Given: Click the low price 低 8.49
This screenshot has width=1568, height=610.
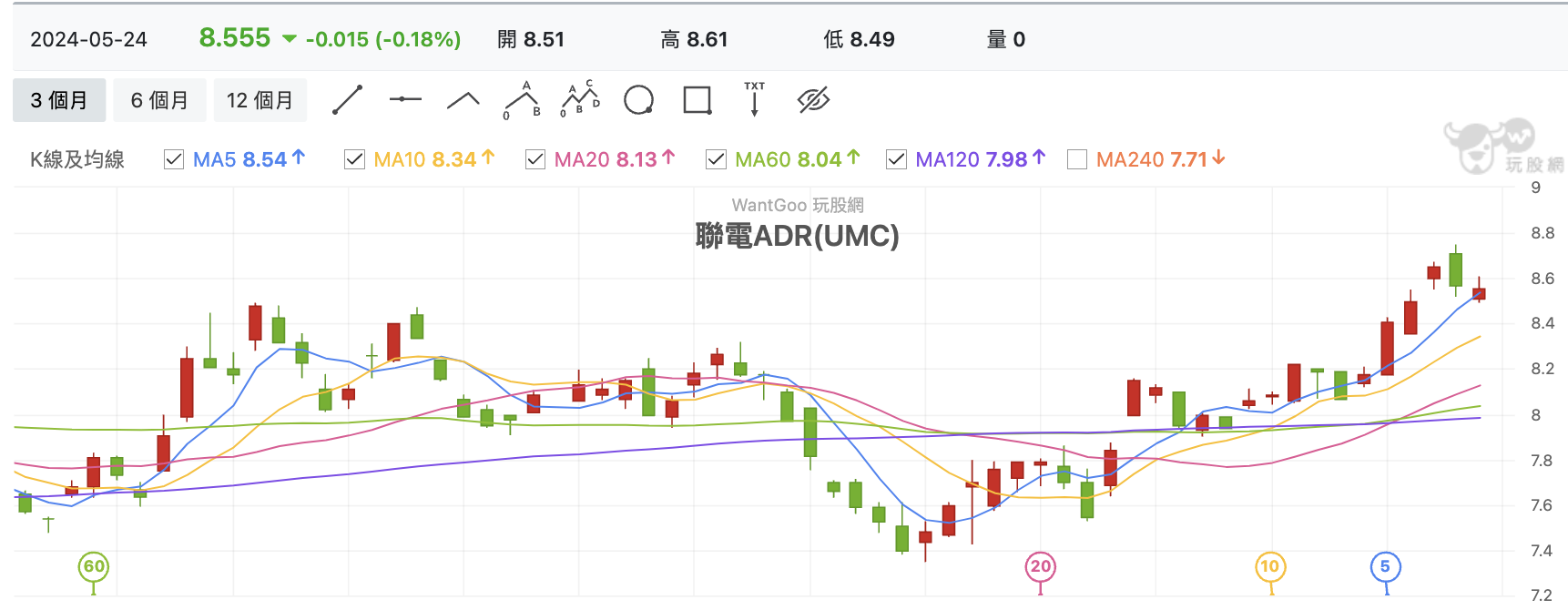Looking at the screenshot, I should point(859,39).
